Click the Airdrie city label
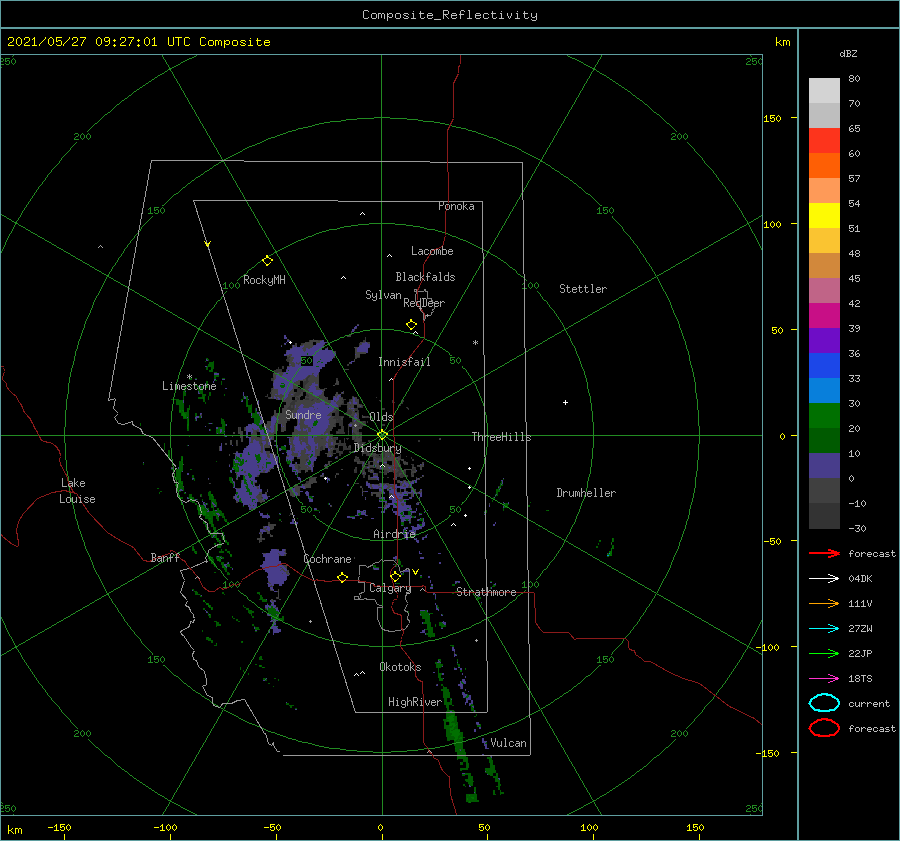Image resolution: width=900 pixels, height=841 pixels. tap(394, 534)
